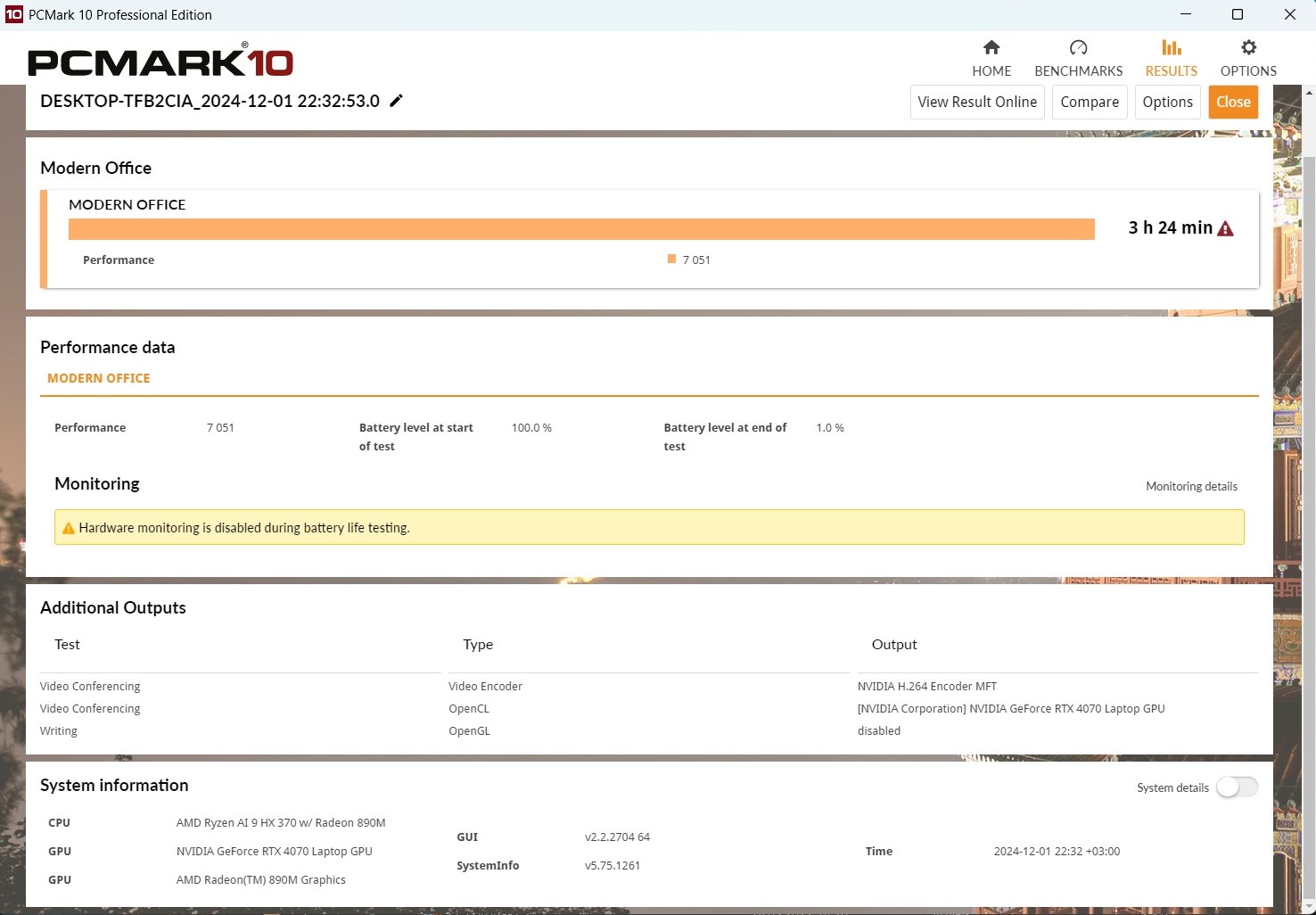
Task: Select the RESULTS menu item
Action: [x=1172, y=71]
